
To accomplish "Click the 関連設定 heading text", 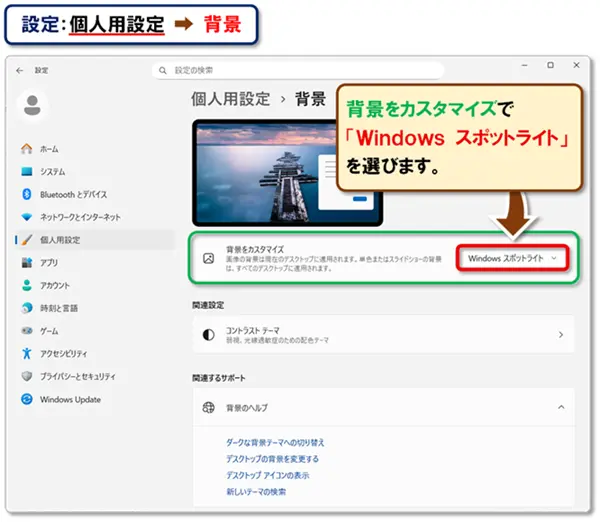I will click(x=208, y=305).
